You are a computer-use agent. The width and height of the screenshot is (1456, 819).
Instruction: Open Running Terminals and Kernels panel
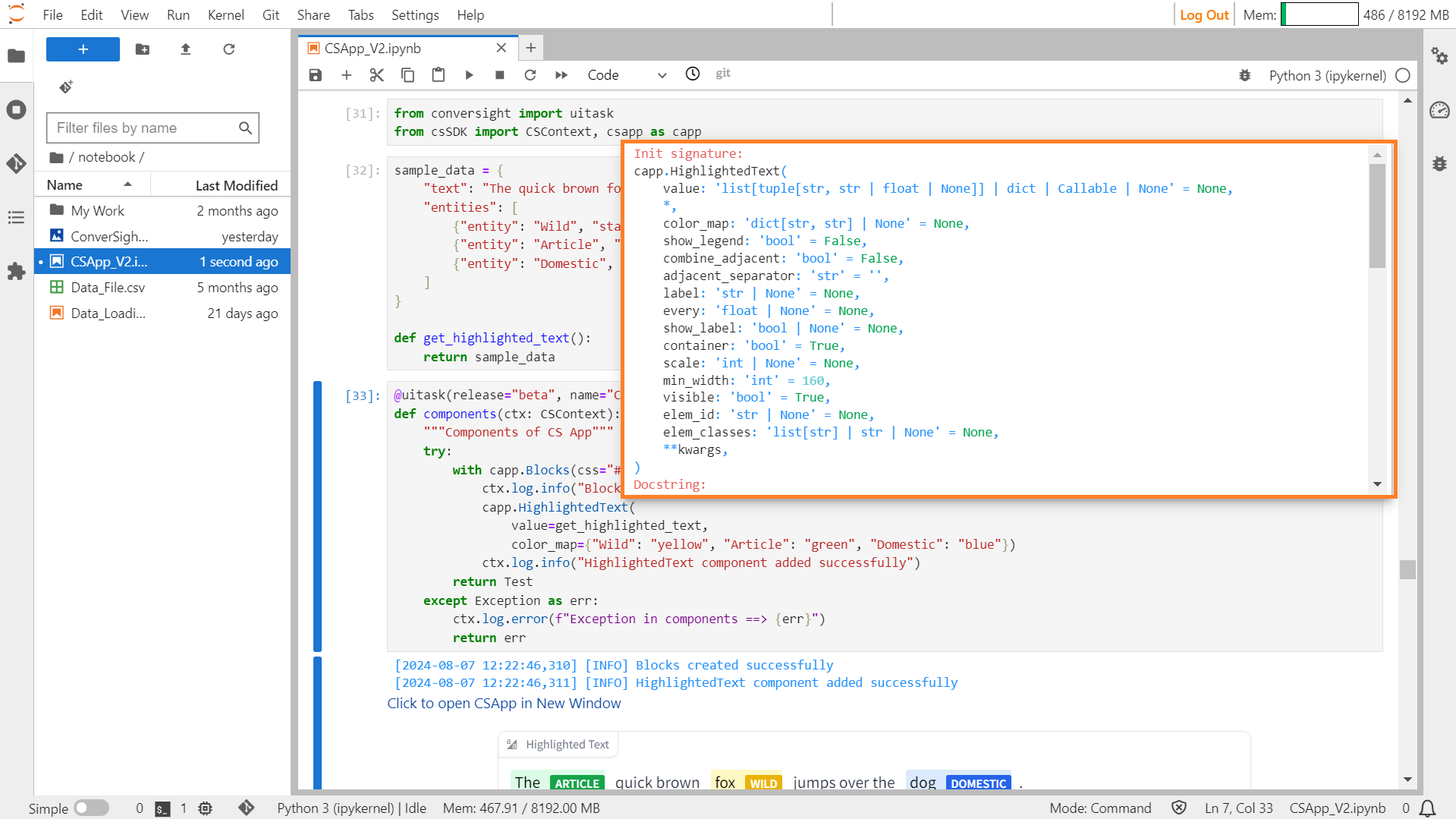coord(16,109)
